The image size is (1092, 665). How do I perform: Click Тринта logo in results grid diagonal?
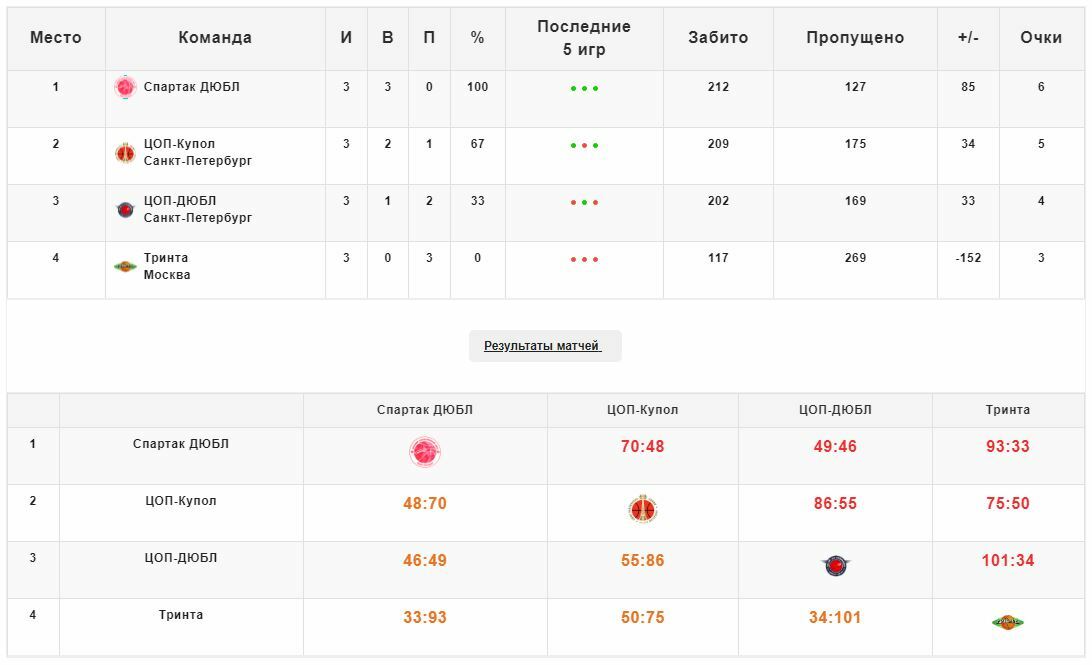pos(1008,622)
